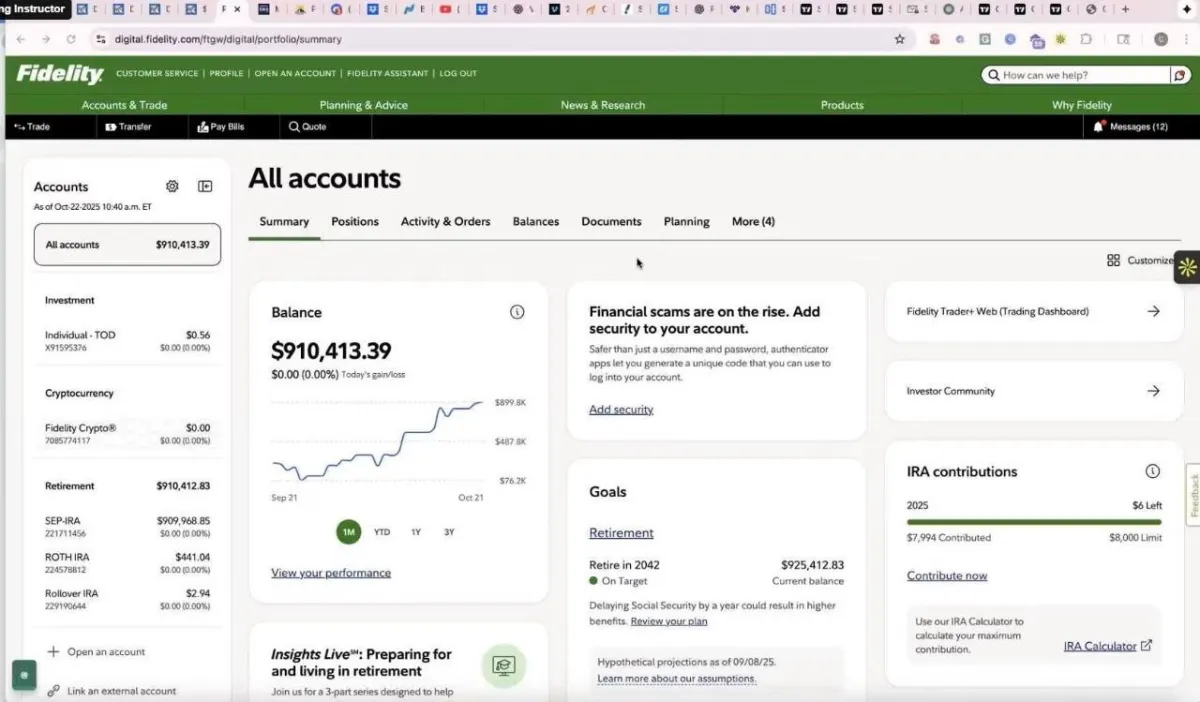Screen dimensions: 1200x702
Task: Open the Retirement goal link
Action: tap(621, 533)
